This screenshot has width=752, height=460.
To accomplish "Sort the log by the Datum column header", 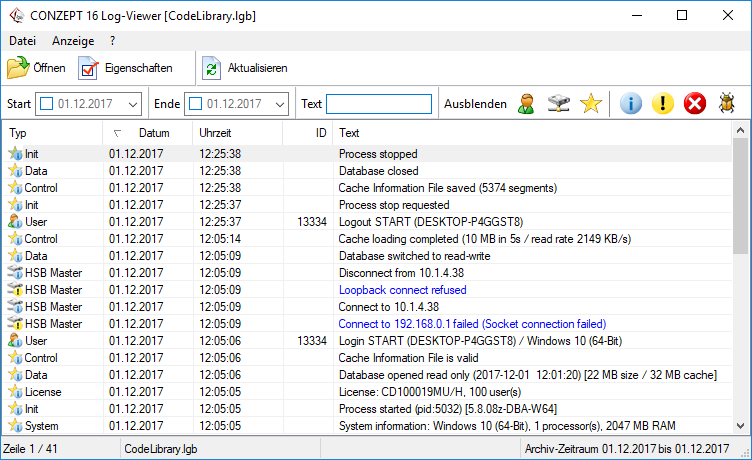I will pyautogui.click(x=154, y=133).
